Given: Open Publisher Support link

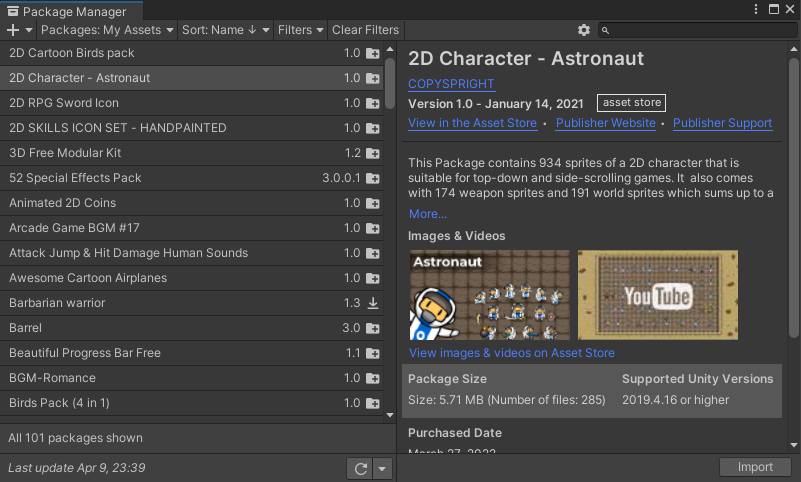Looking at the screenshot, I should point(722,123).
